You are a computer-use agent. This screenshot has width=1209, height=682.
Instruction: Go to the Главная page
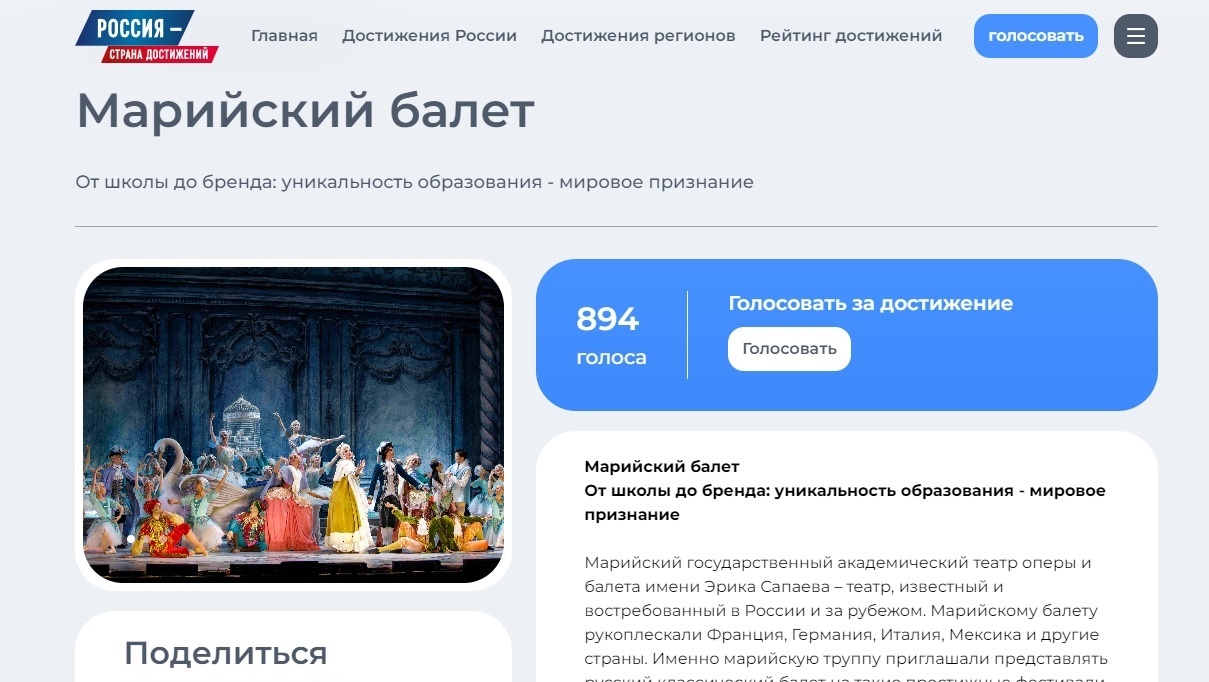point(284,36)
